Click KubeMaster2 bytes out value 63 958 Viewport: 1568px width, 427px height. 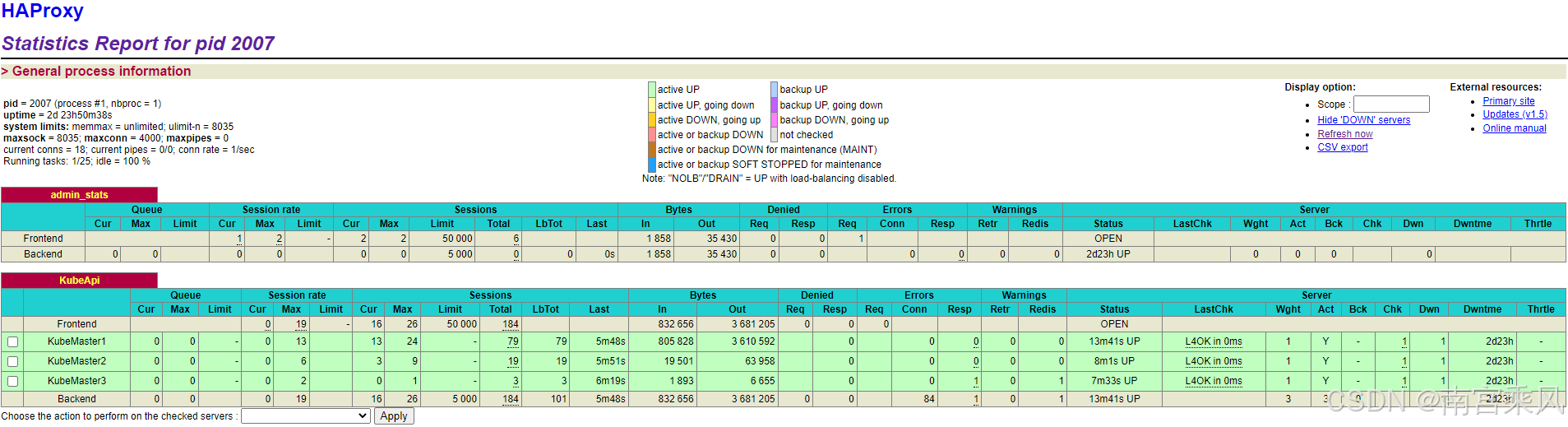[x=760, y=361]
